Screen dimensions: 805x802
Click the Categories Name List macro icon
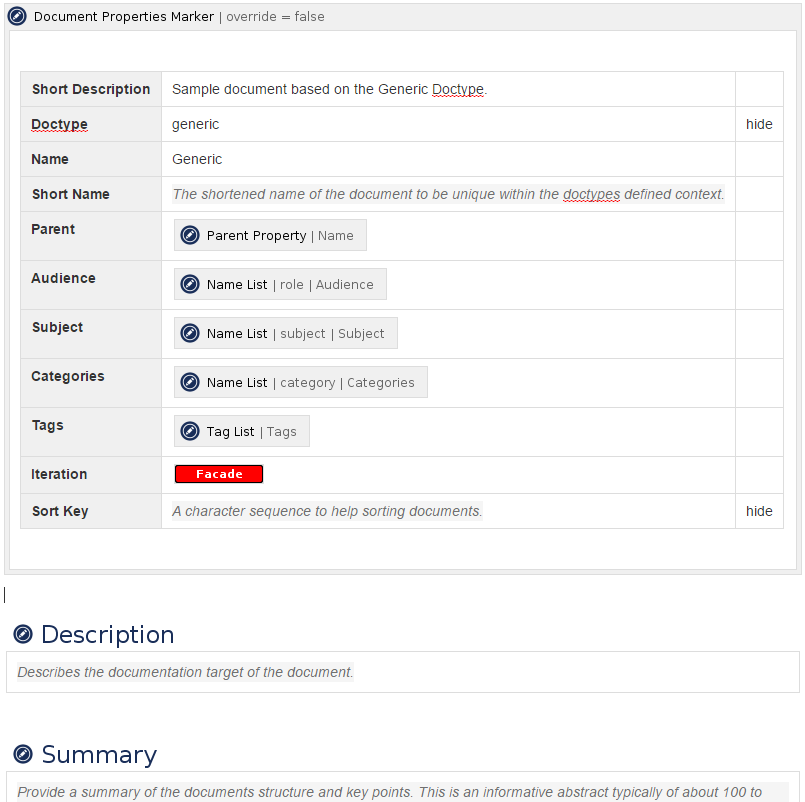[x=190, y=383]
